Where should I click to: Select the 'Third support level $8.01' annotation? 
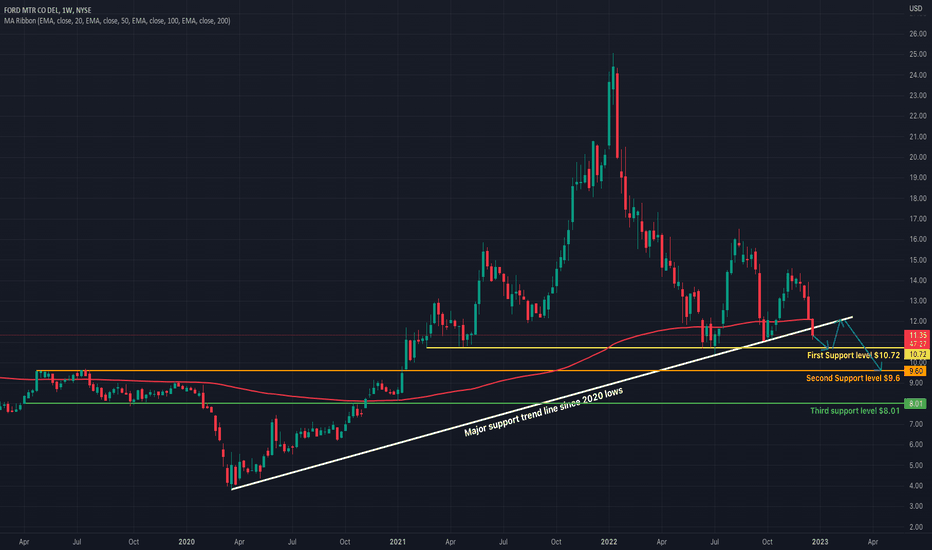[x=855, y=411]
